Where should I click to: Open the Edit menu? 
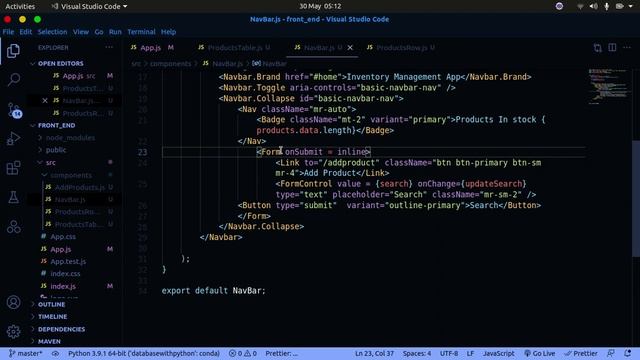pos(25,32)
